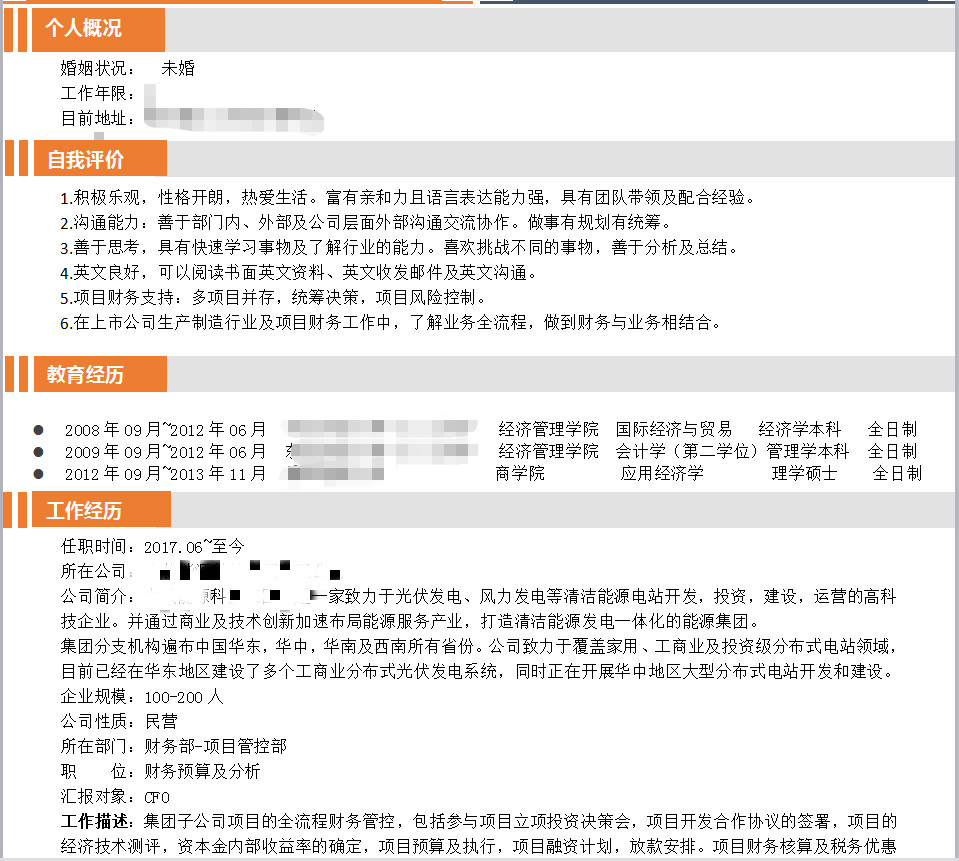Click the 未婚 marital status value
The height and width of the screenshot is (861, 959).
pyautogui.click(x=178, y=69)
